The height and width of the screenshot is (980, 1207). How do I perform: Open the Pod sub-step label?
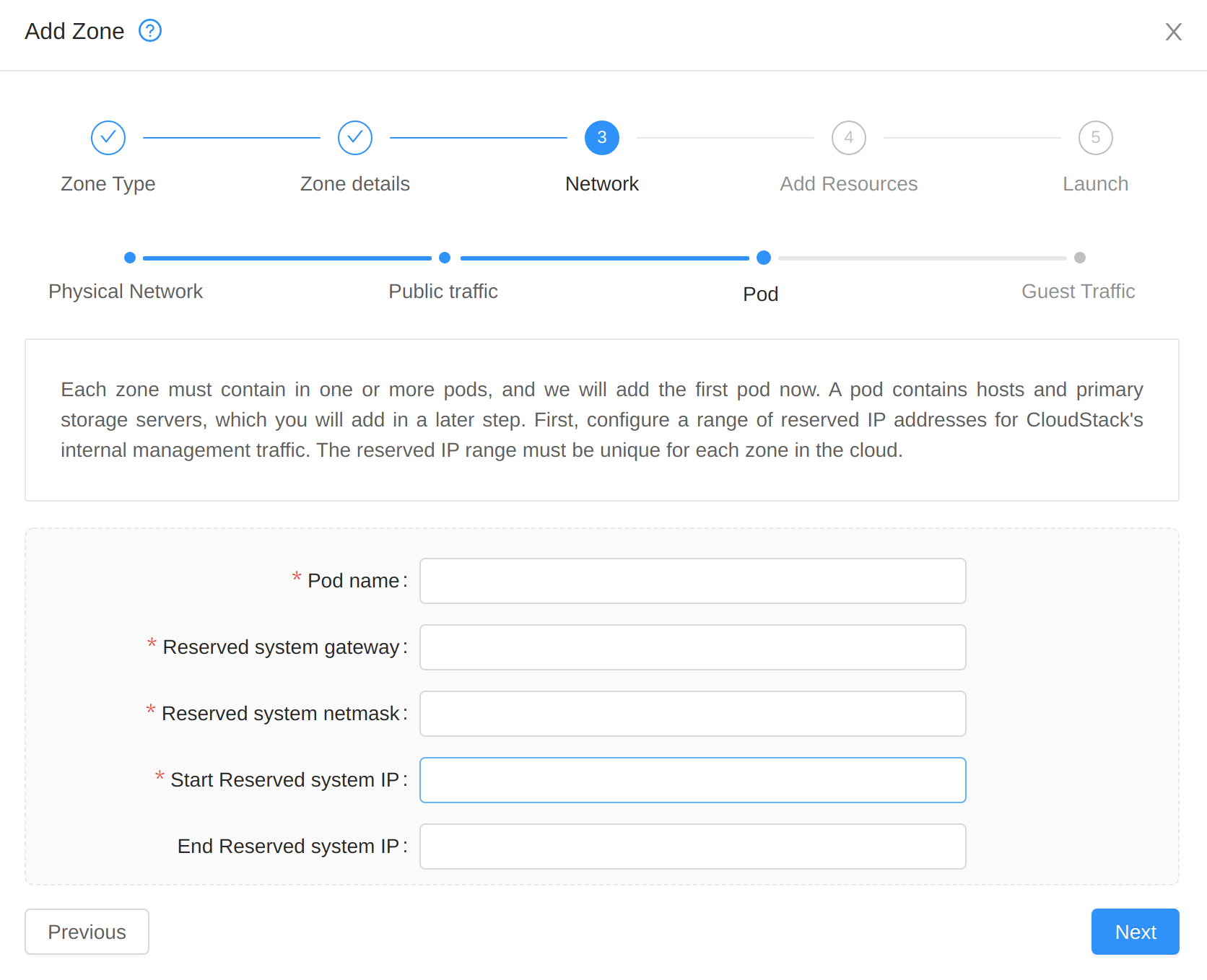coord(761,294)
